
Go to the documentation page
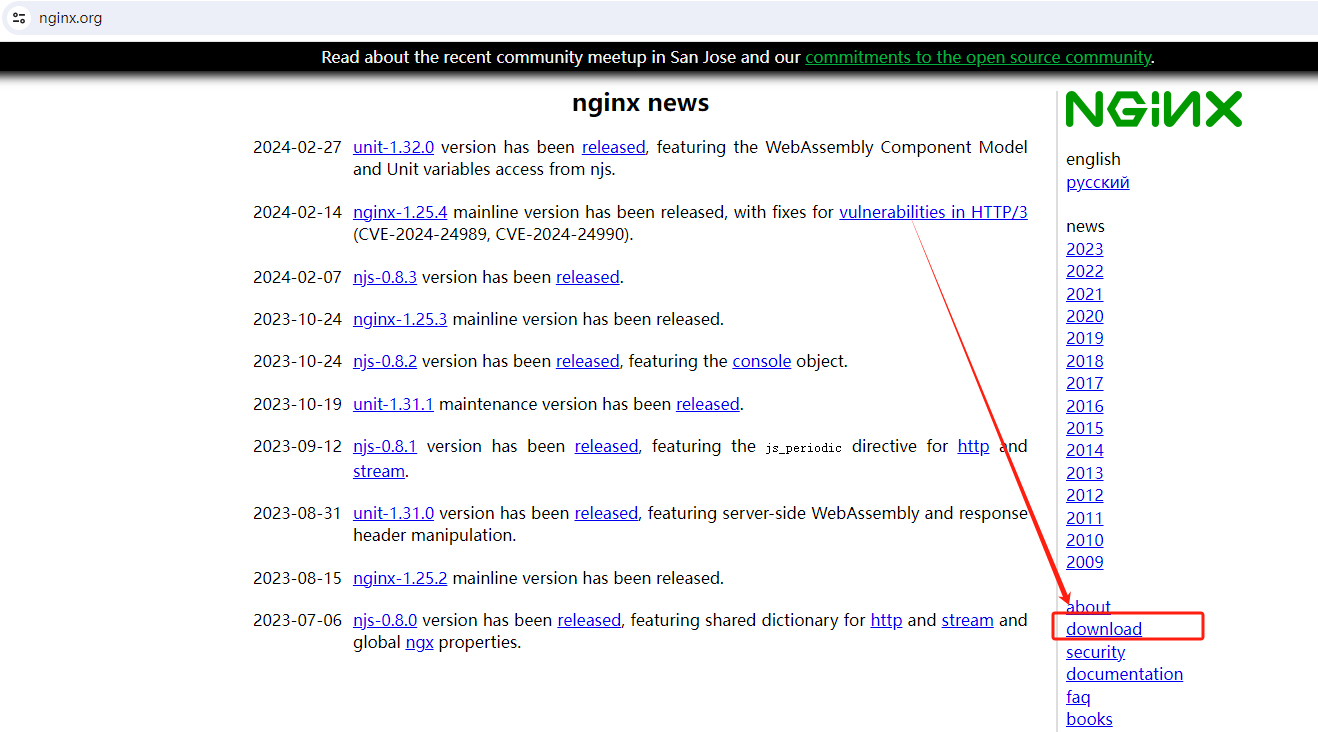(x=1124, y=674)
